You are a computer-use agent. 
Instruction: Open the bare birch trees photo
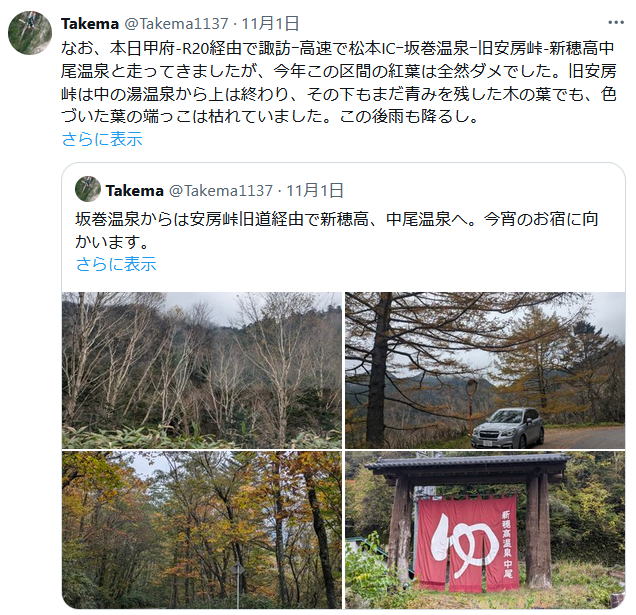coord(202,370)
